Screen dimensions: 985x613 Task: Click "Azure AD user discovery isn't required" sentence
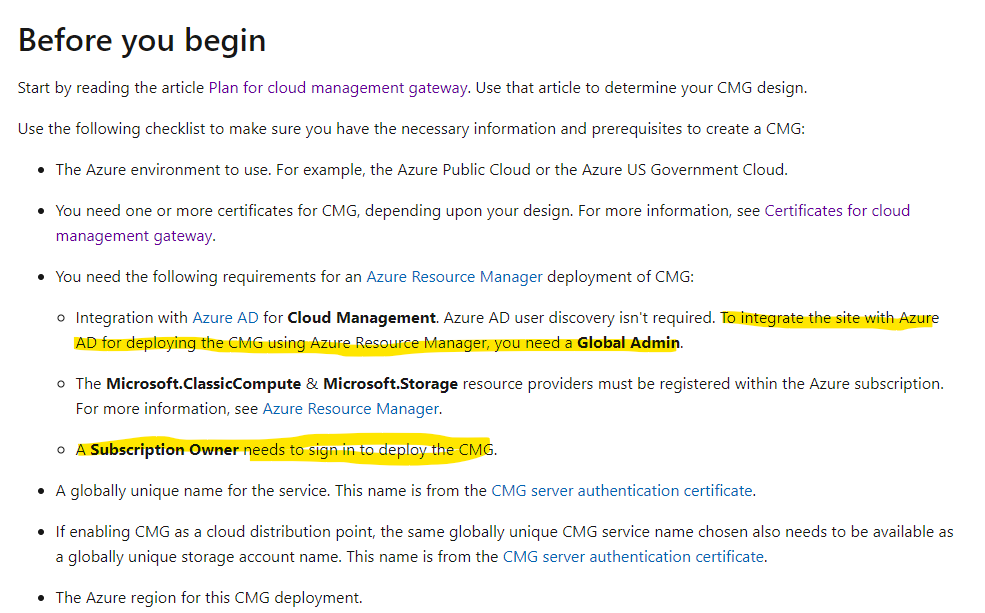[x=579, y=318]
